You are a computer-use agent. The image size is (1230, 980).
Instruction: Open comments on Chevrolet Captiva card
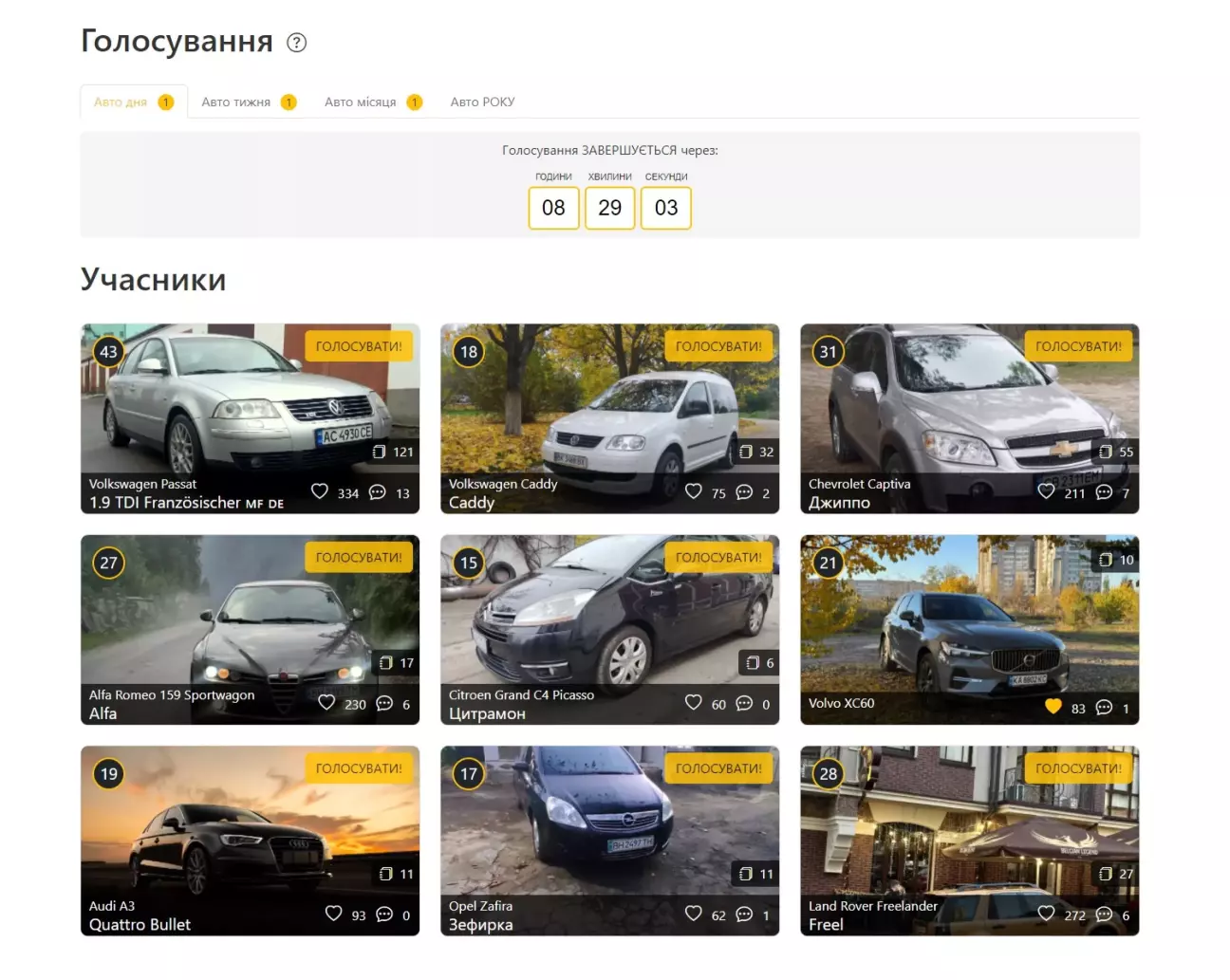[1104, 492]
